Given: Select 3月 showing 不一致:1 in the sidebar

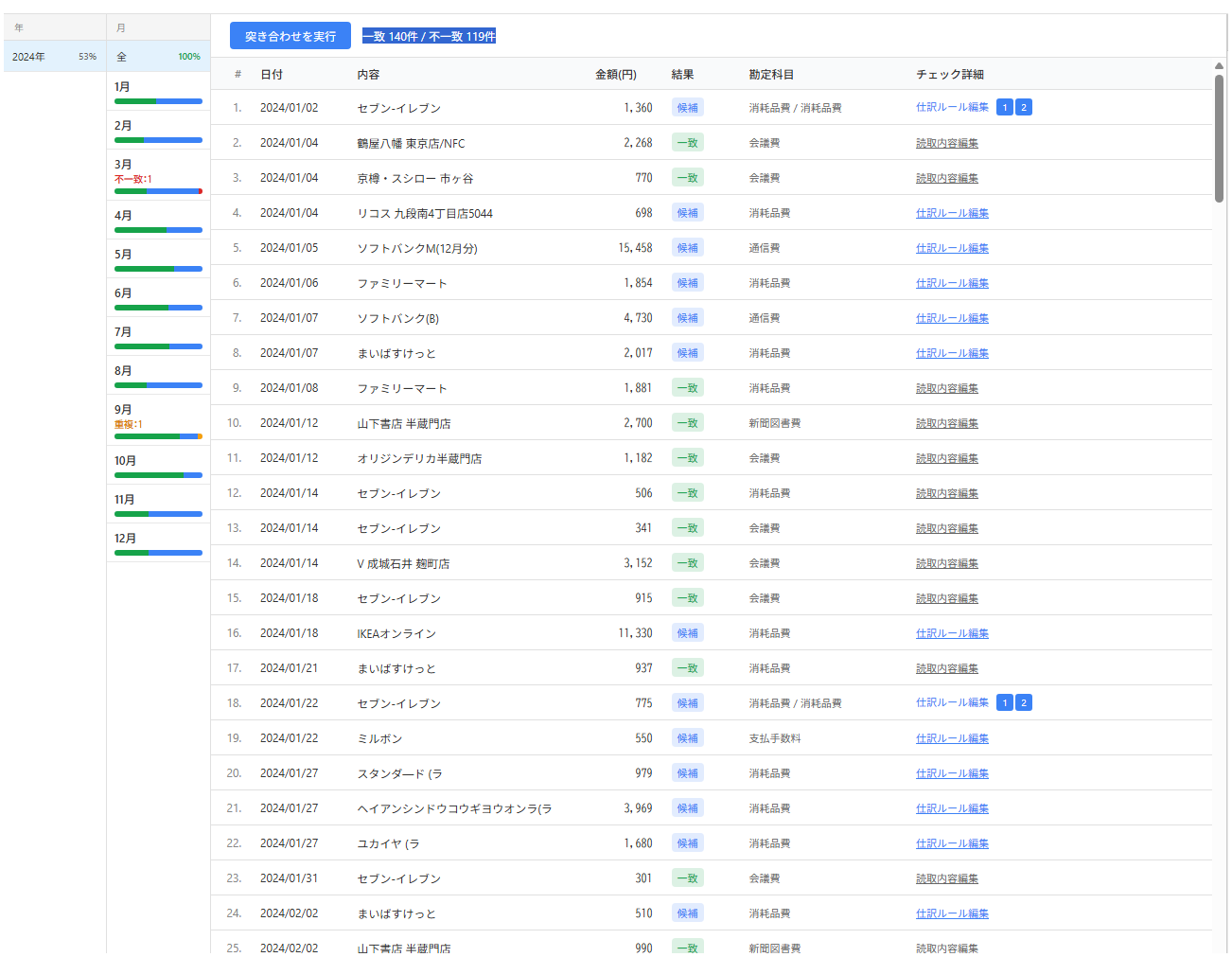Looking at the screenshot, I should (x=157, y=175).
